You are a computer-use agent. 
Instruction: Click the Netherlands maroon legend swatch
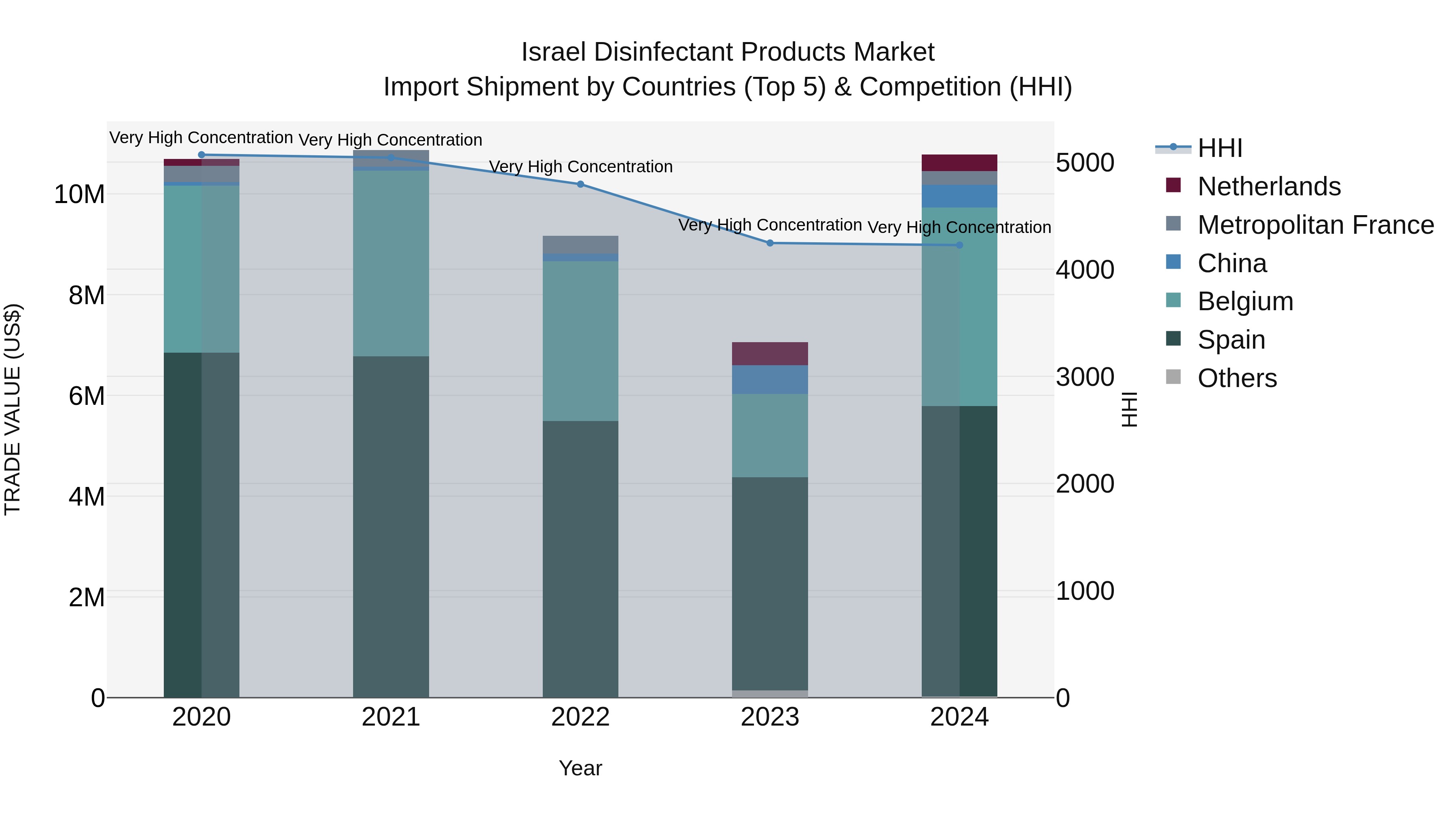pos(1173,185)
